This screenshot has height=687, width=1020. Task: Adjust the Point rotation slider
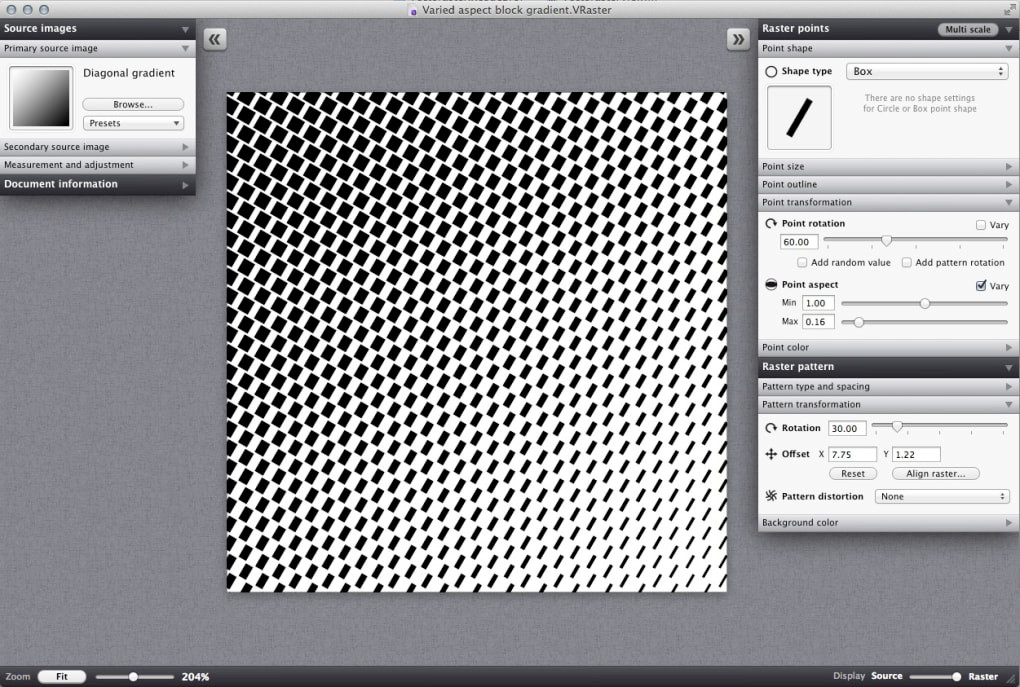886,241
